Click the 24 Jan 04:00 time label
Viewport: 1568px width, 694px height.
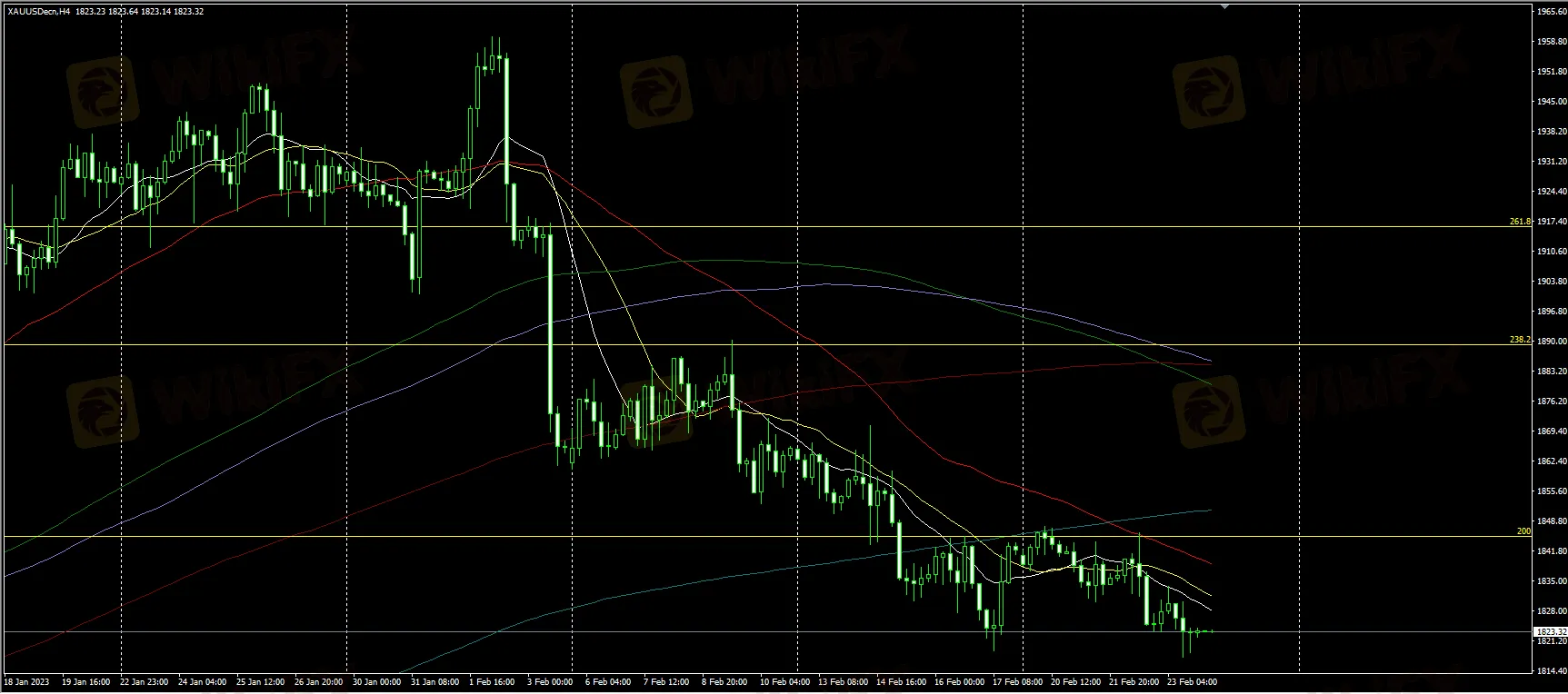point(202,681)
